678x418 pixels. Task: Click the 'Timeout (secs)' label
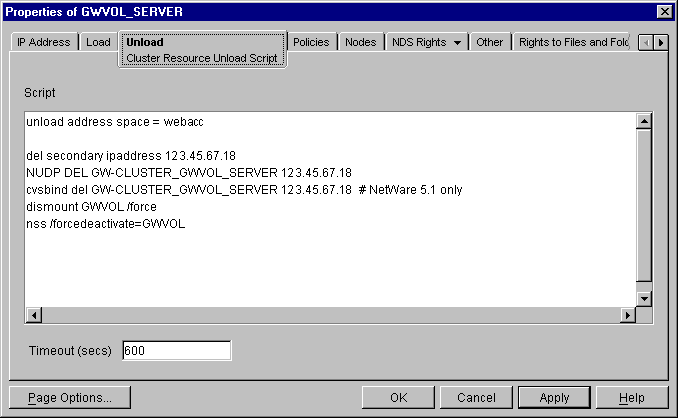click(70, 350)
